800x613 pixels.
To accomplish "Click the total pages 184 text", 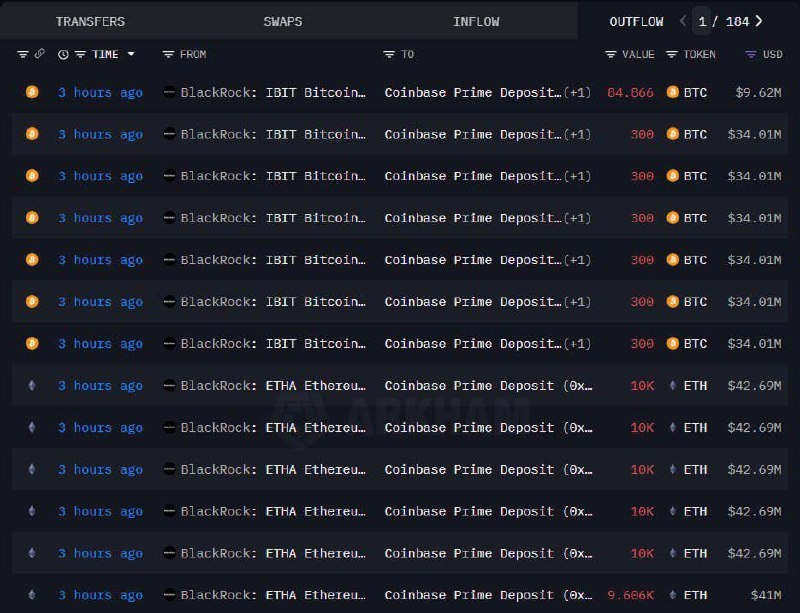I will tap(737, 21).
